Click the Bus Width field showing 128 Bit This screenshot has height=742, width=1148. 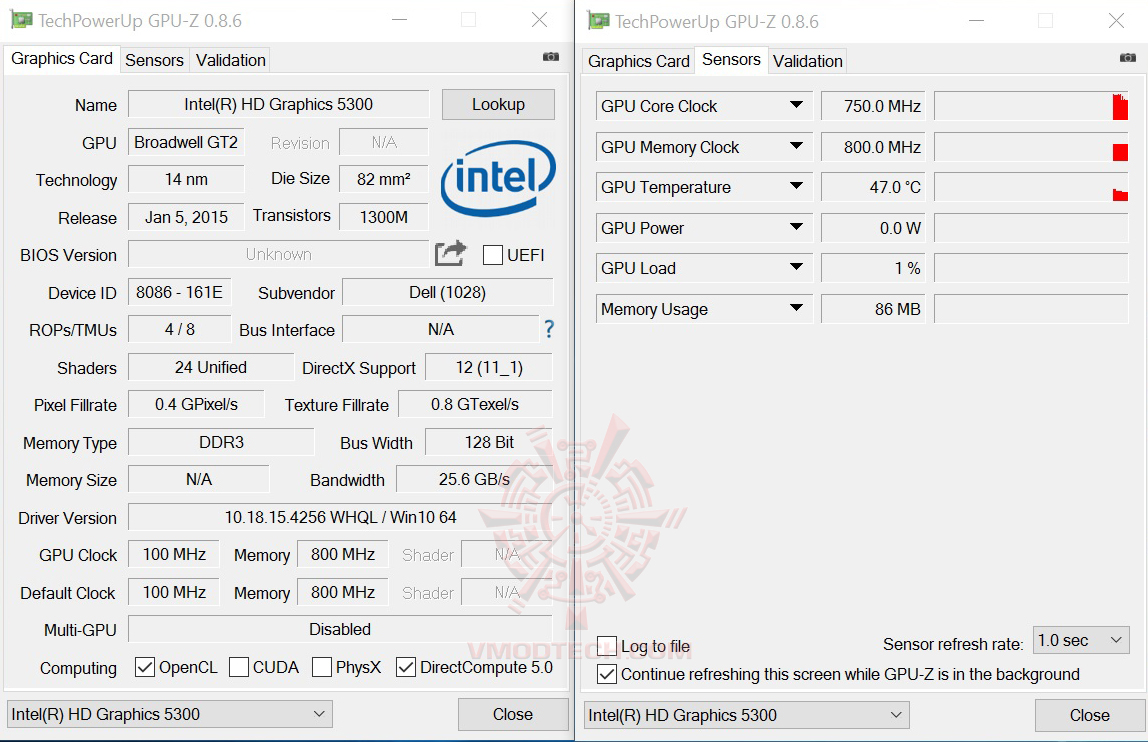coord(489,442)
